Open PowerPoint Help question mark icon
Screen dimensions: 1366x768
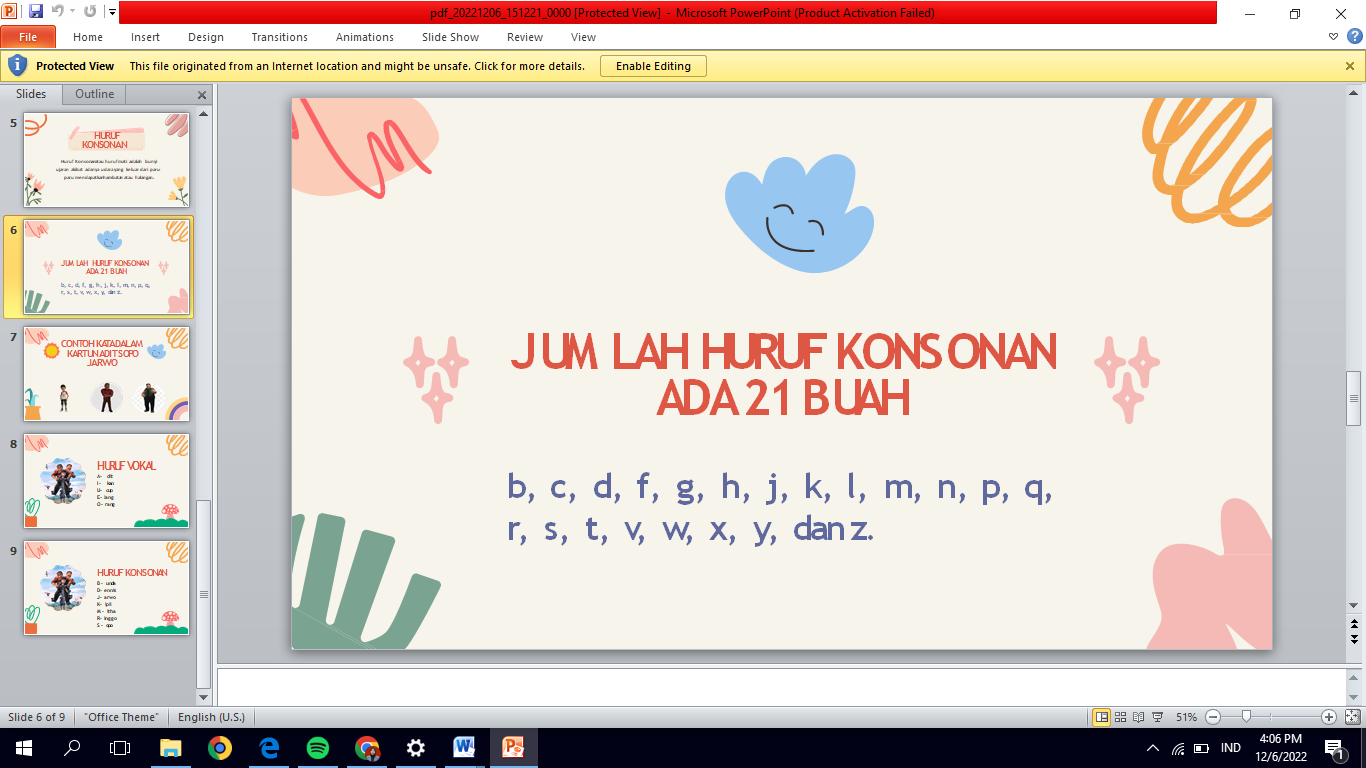coord(1354,37)
